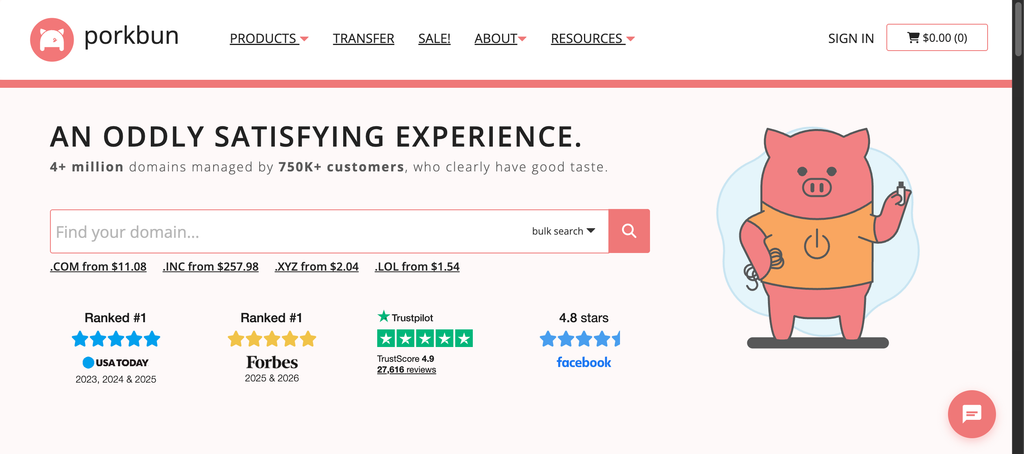Screen dimensions: 1024x454
Task: Click the Trustpilot green stars rating
Action: 425,338
